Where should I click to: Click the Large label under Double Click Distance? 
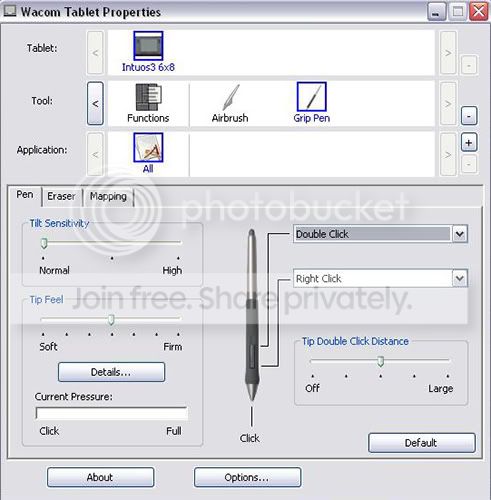pos(441,389)
